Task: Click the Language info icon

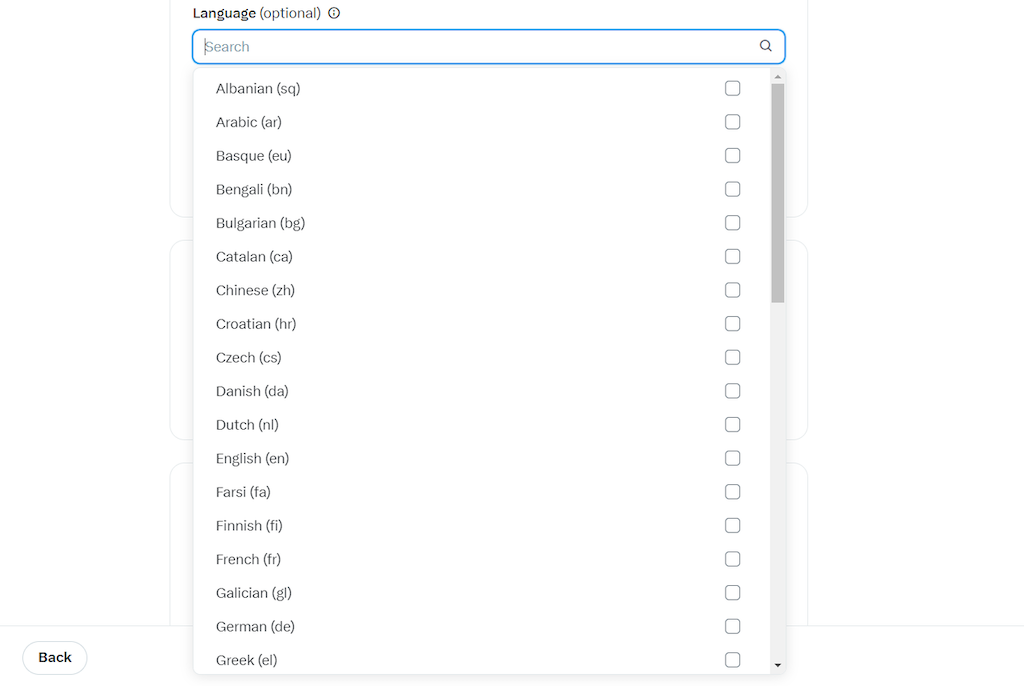Action: tap(334, 13)
